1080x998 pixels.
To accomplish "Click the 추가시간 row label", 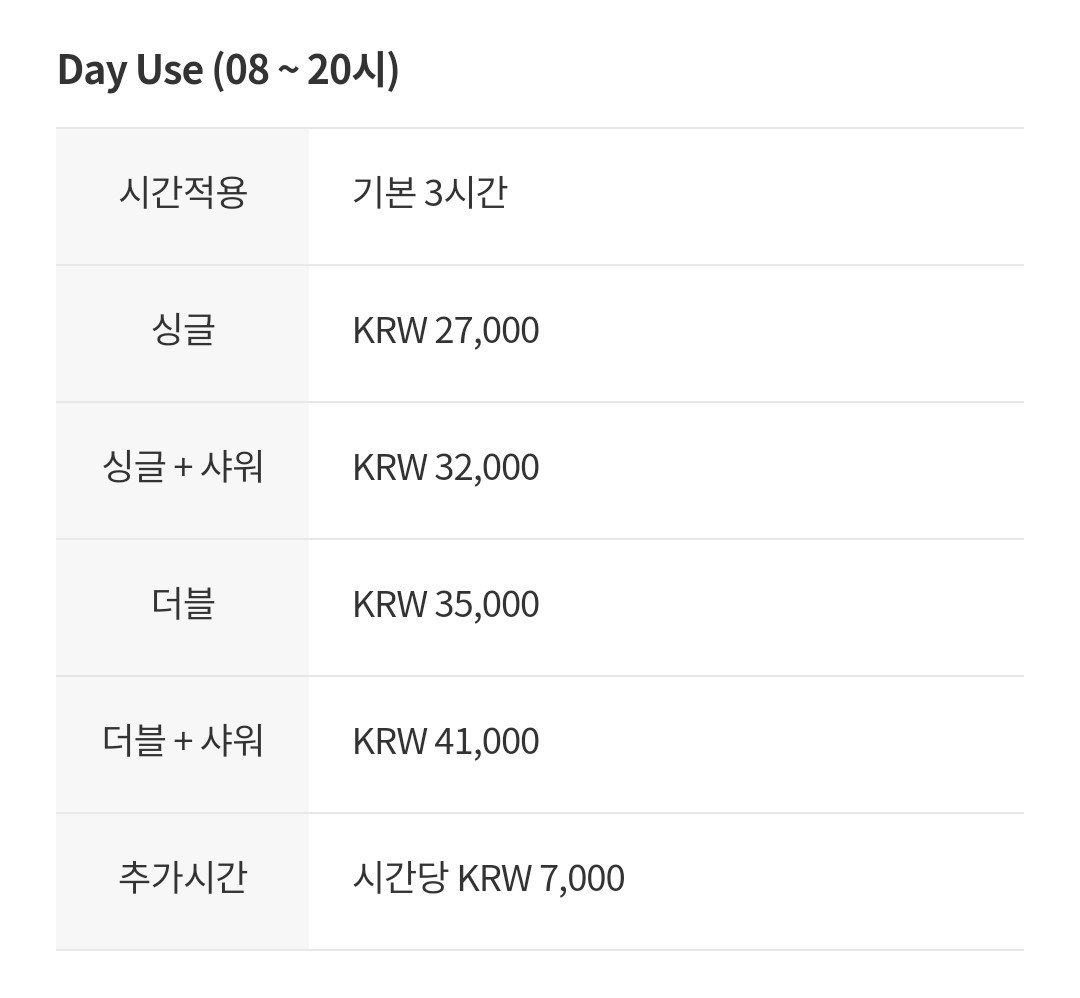I will click(182, 878).
